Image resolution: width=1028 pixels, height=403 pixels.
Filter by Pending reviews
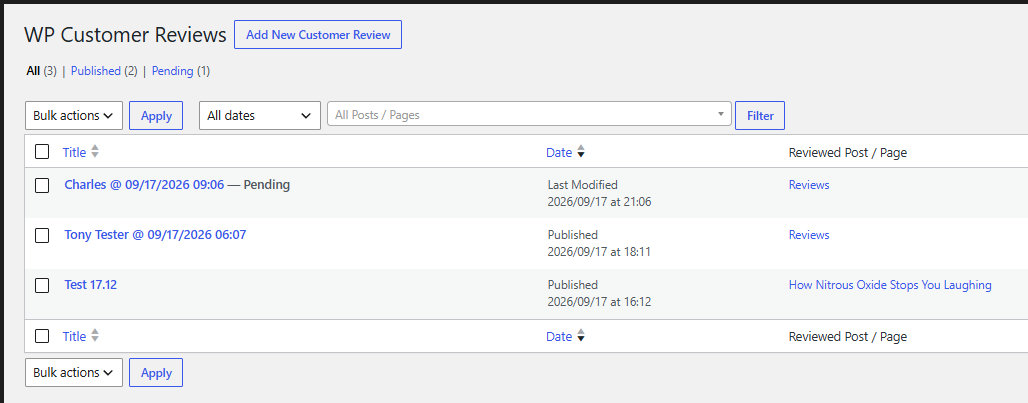click(x=172, y=71)
